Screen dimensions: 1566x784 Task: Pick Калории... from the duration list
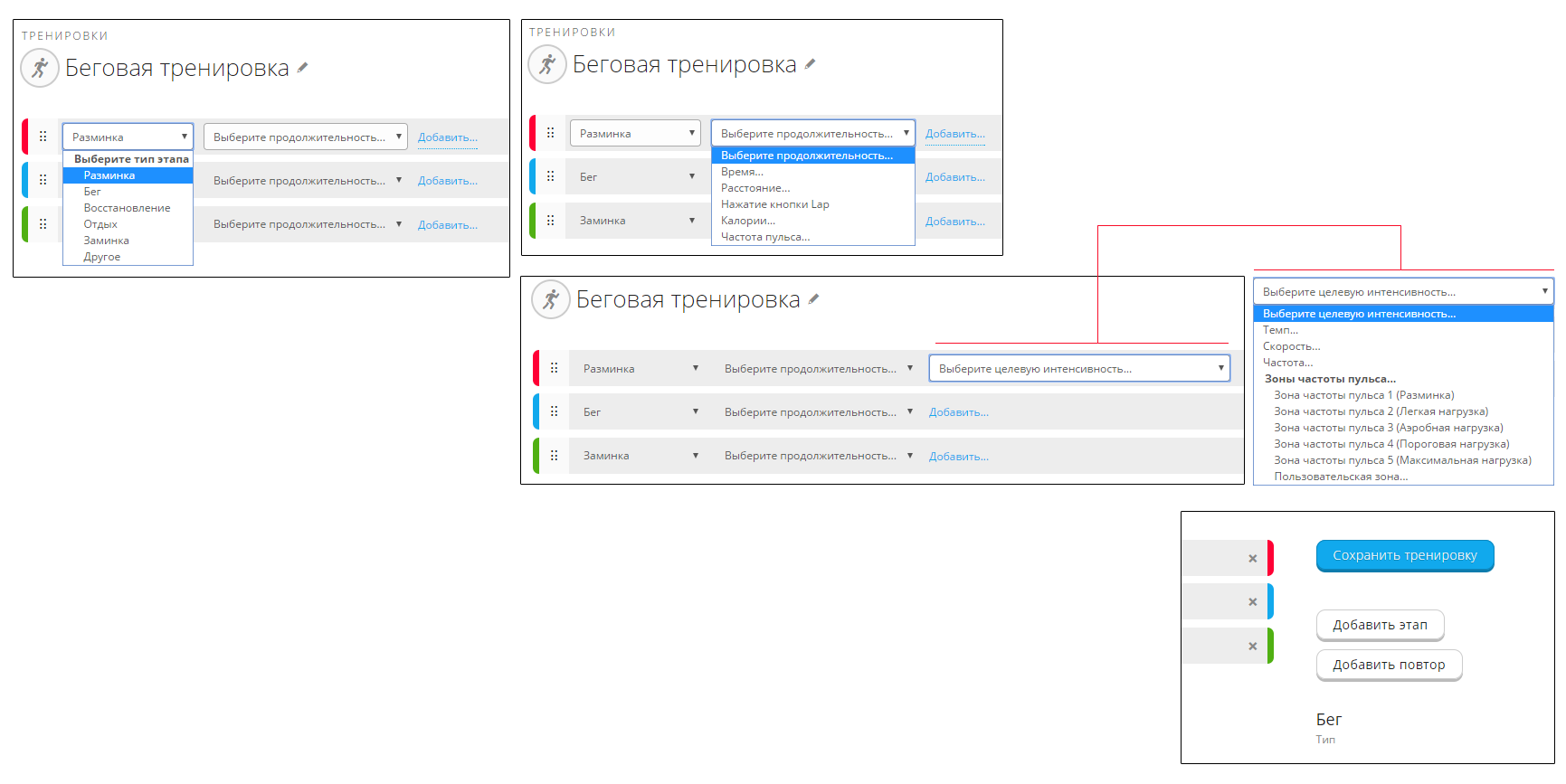point(748,221)
